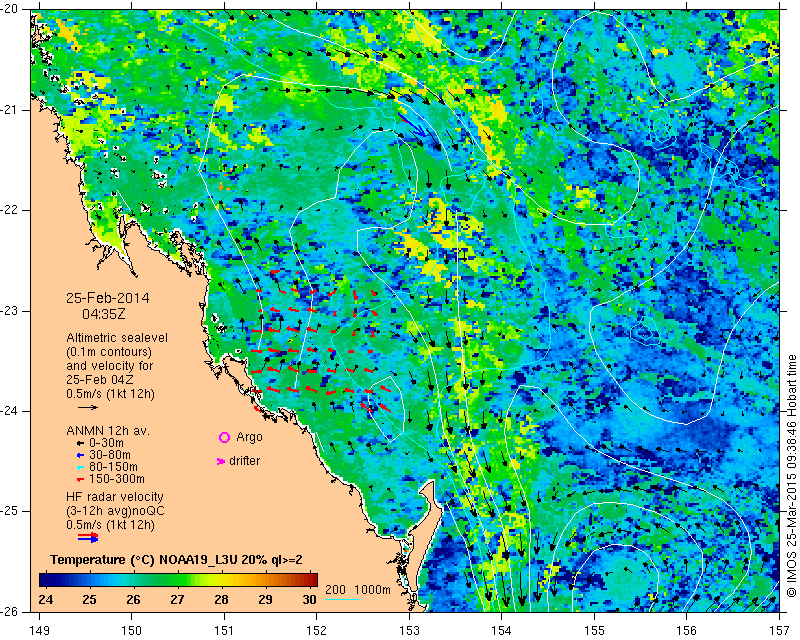Click the colorbar tick label 24

(45, 599)
